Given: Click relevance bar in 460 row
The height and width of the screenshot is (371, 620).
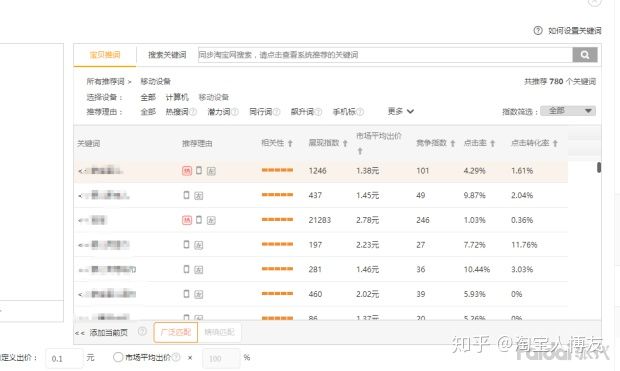Looking at the screenshot, I should [x=277, y=293].
